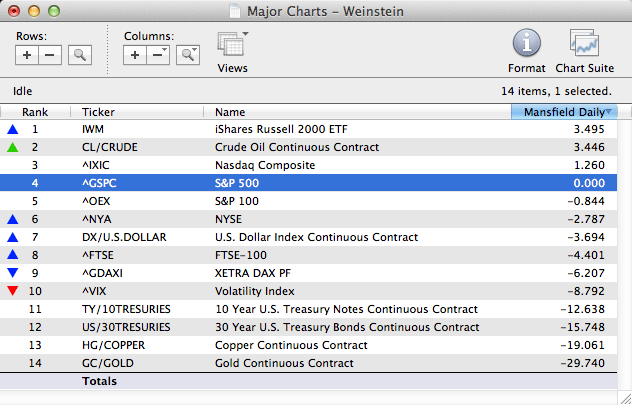Click the Name column header
The height and width of the screenshot is (405, 632).
click(355, 112)
